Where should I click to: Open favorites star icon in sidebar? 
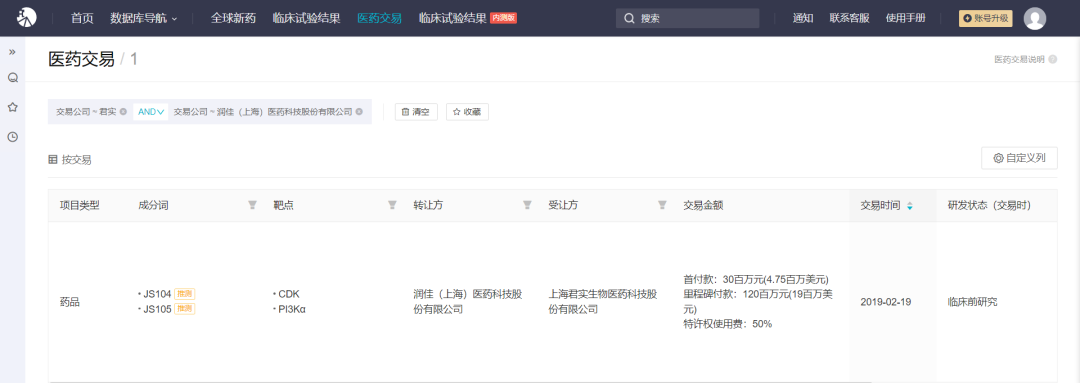(x=12, y=107)
